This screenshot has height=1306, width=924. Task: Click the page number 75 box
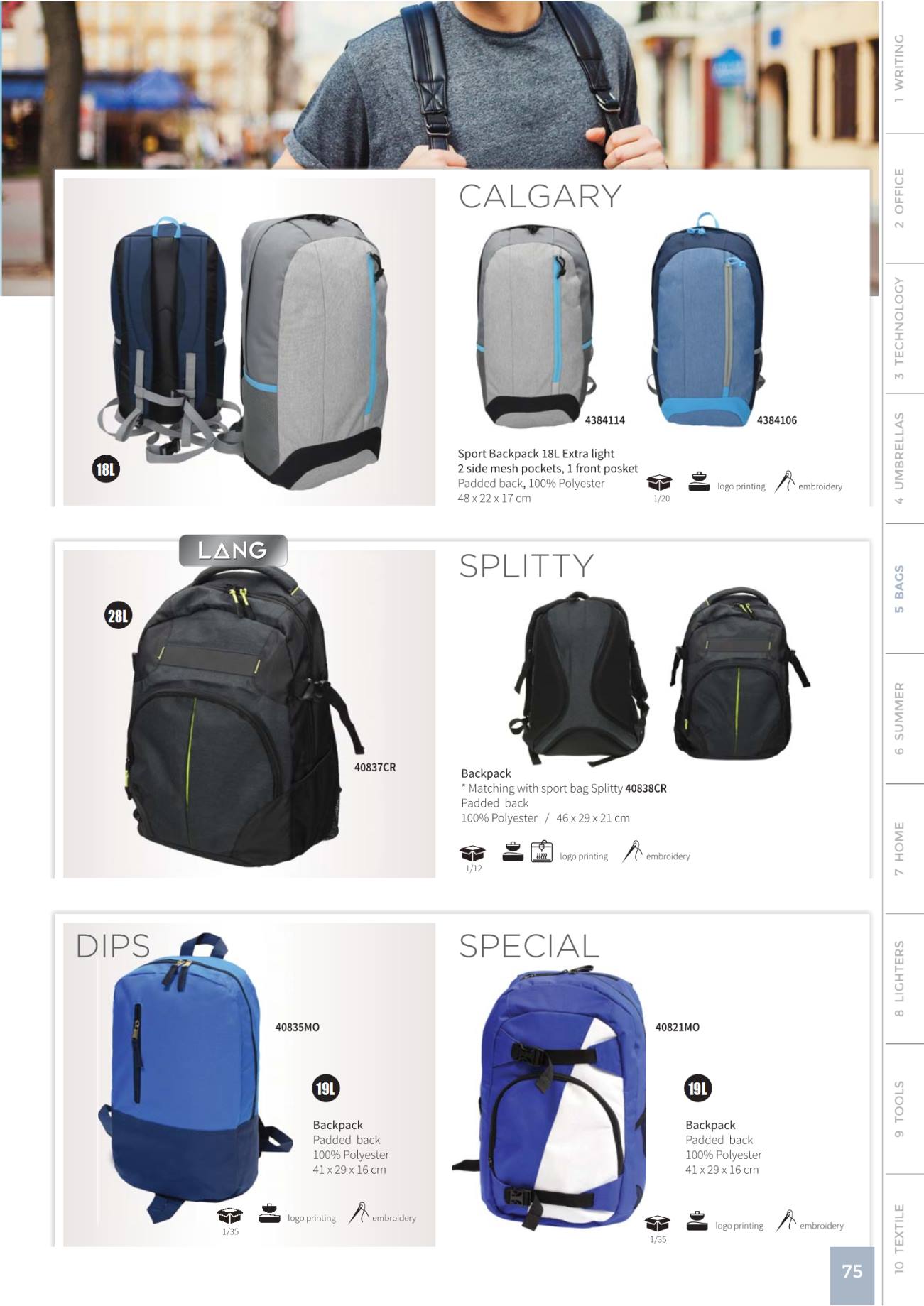click(x=852, y=1271)
